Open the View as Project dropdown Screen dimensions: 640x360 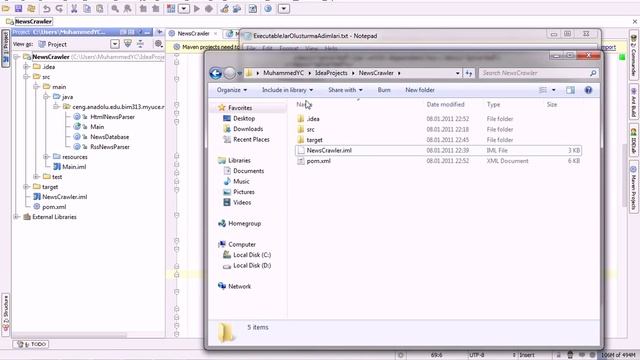coord(115,44)
